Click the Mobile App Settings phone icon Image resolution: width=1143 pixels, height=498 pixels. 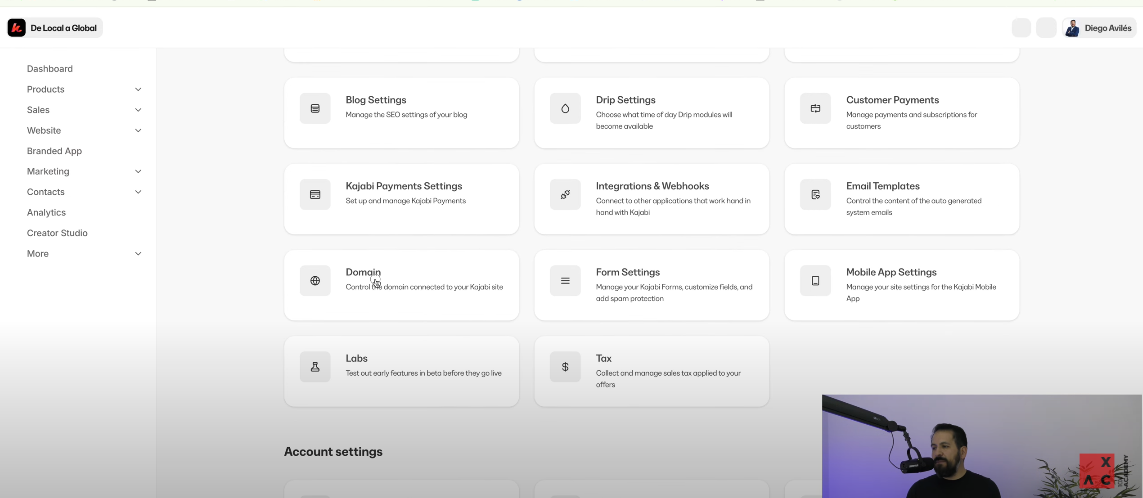[x=815, y=280]
